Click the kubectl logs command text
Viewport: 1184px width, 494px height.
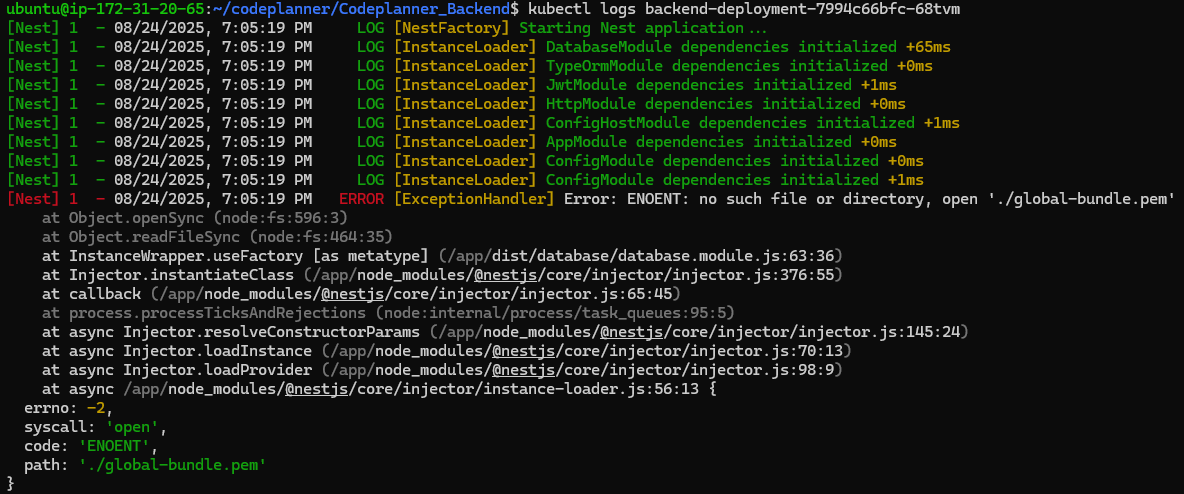[x=581, y=9]
